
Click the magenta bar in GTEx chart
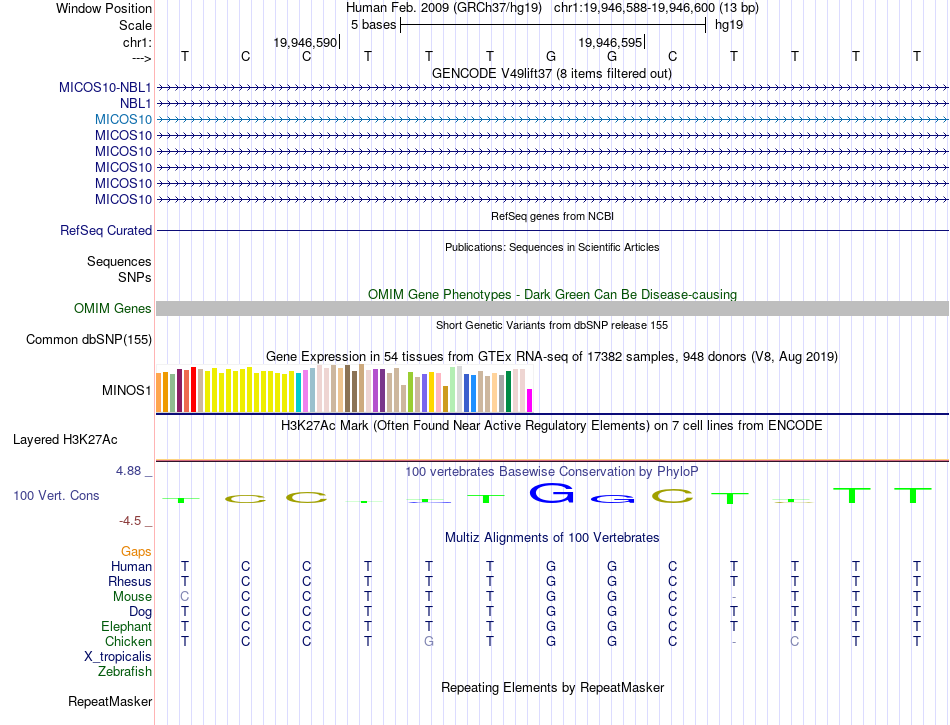click(x=529, y=400)
